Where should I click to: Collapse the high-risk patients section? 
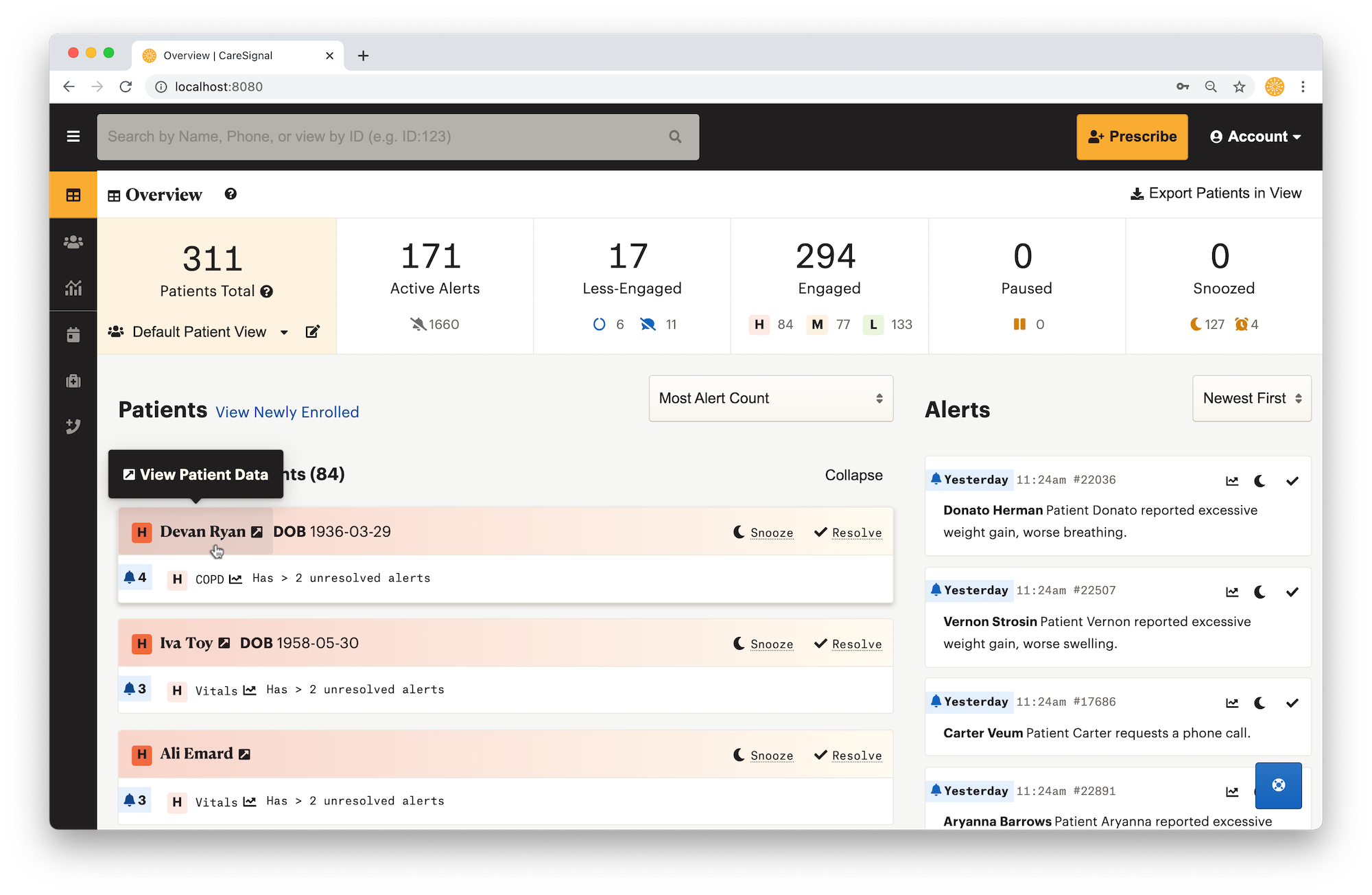pyautogui.click(x=853, y=475)
